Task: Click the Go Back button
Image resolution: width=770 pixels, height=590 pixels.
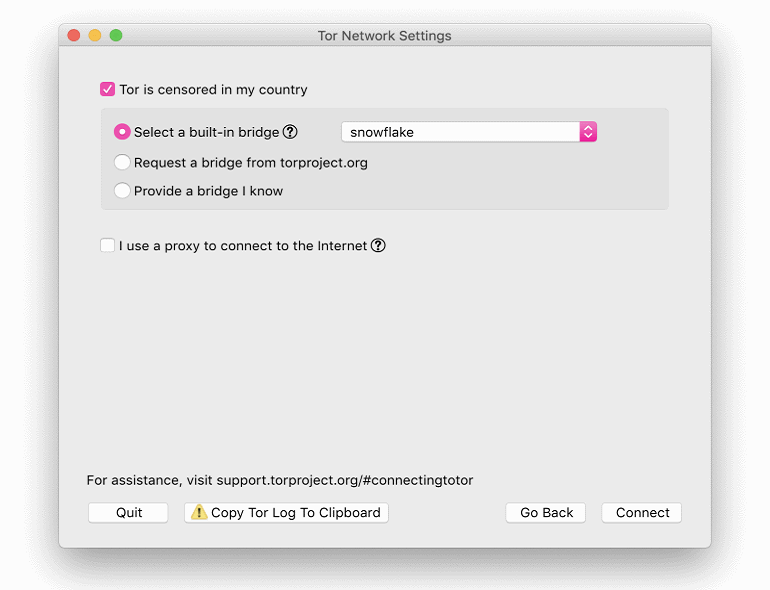Action: tap(546, 512)
